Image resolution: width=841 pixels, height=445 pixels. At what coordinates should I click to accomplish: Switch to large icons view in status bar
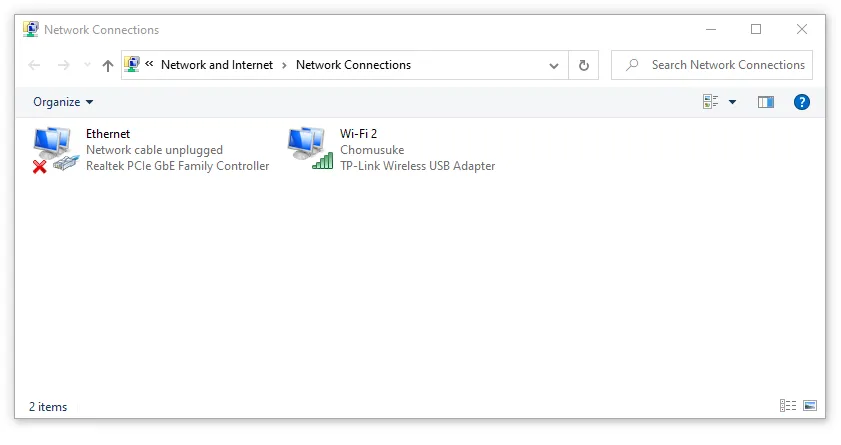(x=810, y=406)
